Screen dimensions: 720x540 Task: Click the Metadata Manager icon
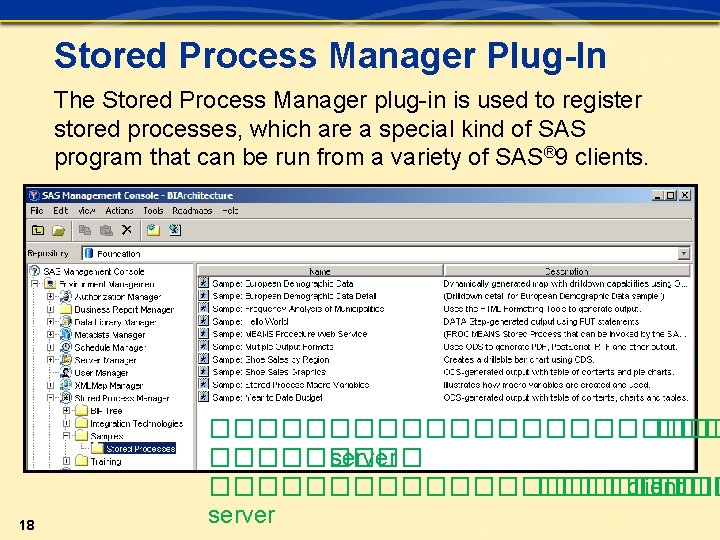click(x=66, y=334)
